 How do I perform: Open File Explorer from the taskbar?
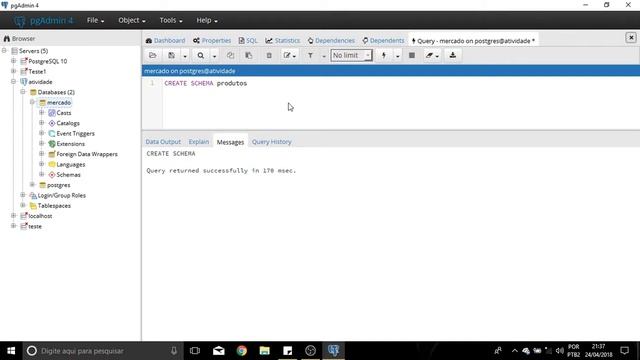pos(264,351)
